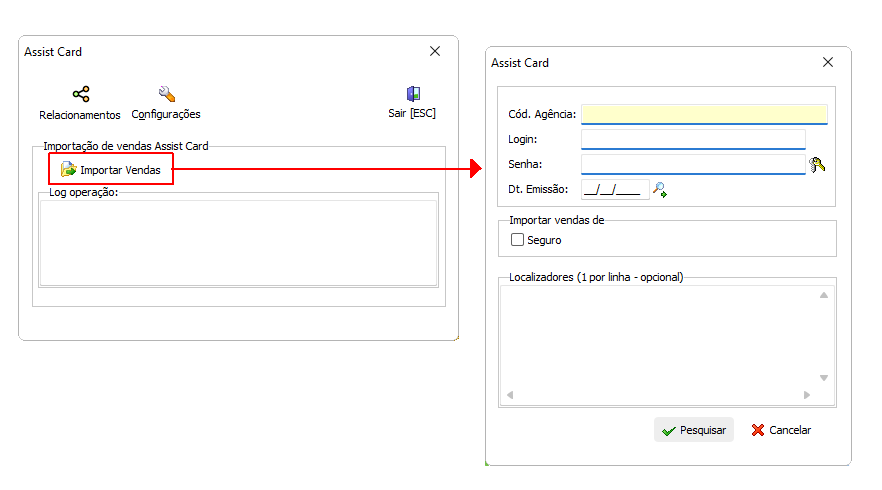Click inside the Log operação box
The image size is (882, 490).
tap(238, 243)
